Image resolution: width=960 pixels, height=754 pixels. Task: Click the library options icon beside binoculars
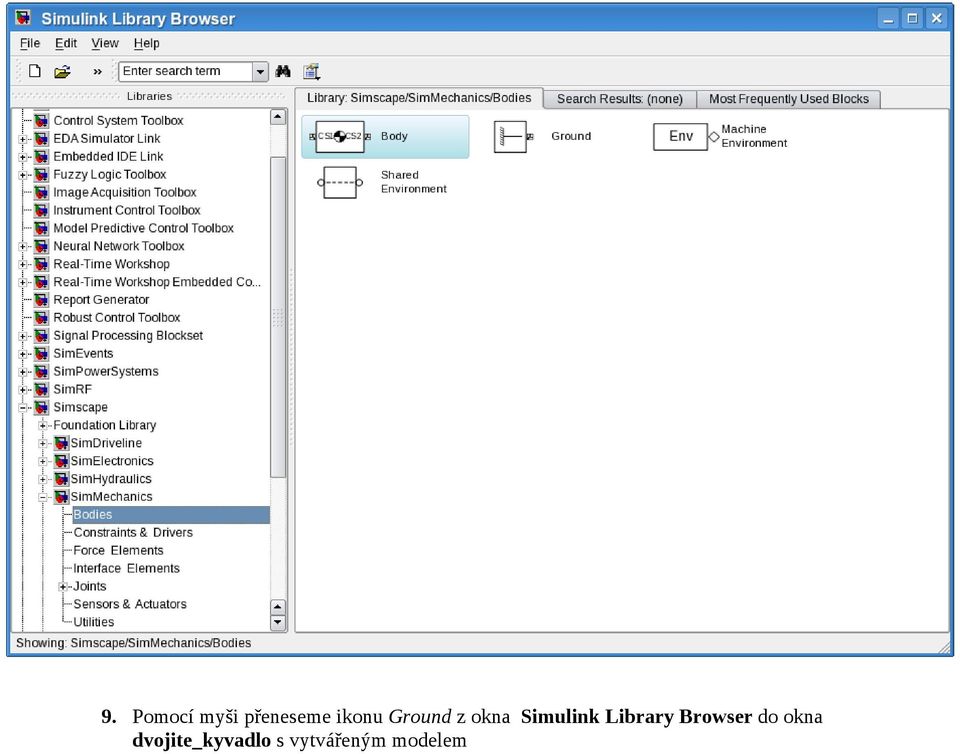pyautogui.click(x=312, y=72)
